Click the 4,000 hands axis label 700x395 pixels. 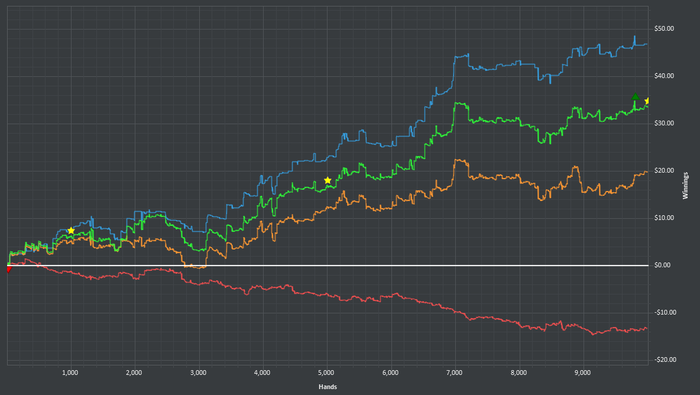coord(262,373)
